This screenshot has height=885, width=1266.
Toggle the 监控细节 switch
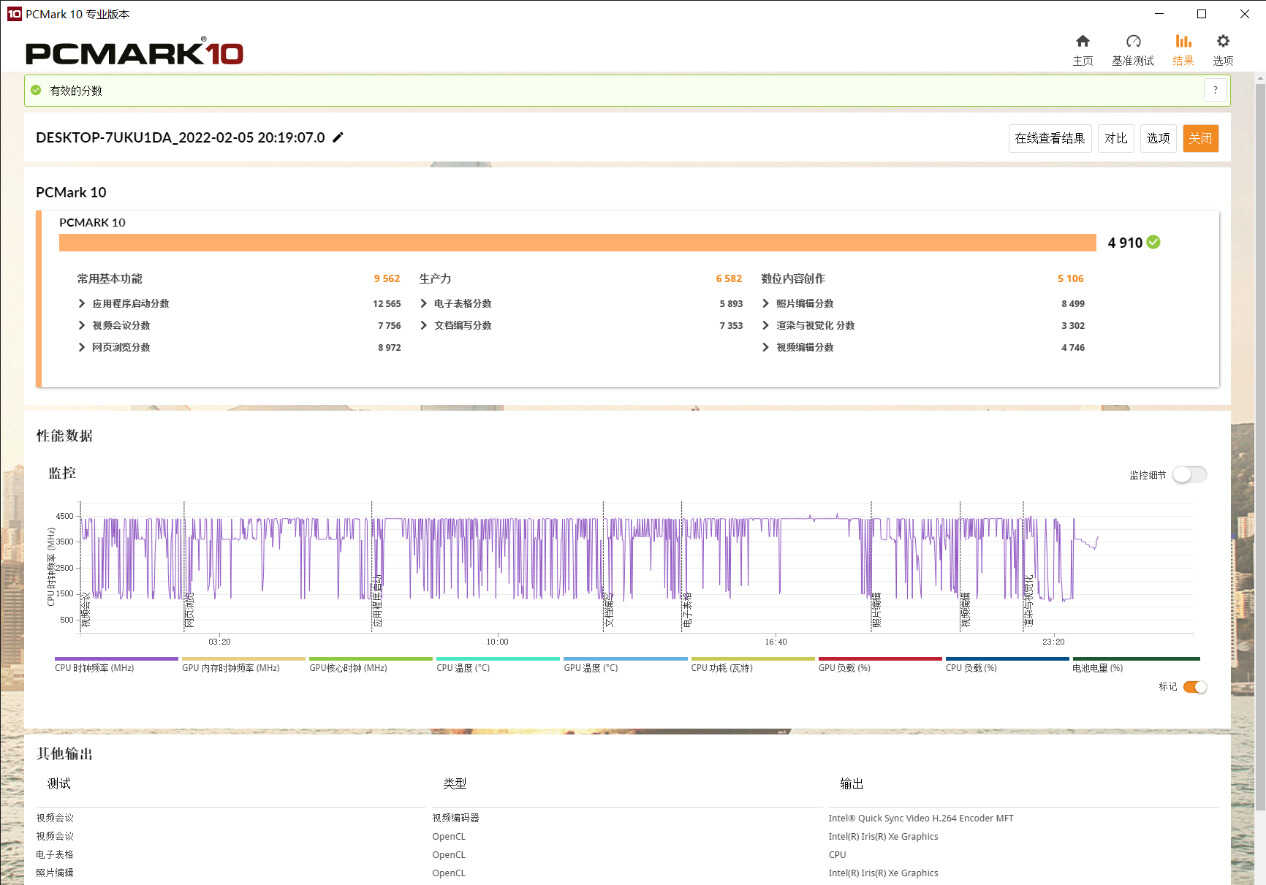1190,475
